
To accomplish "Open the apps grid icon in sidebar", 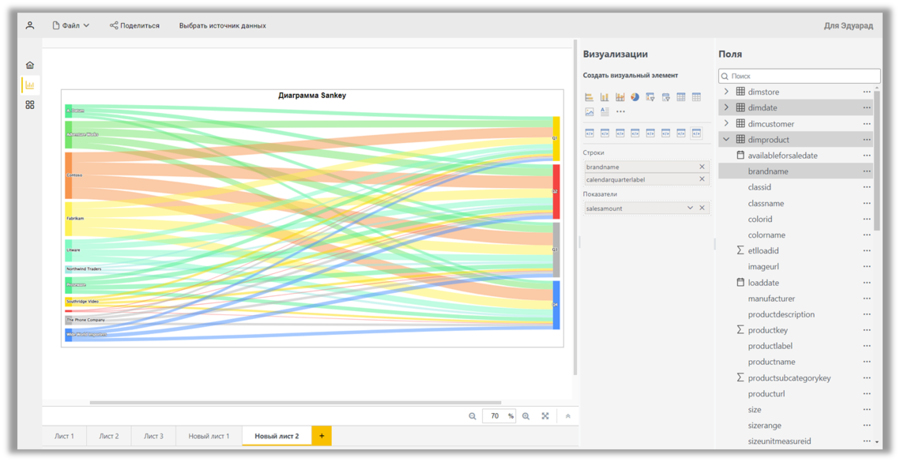I will click(30, 104).
